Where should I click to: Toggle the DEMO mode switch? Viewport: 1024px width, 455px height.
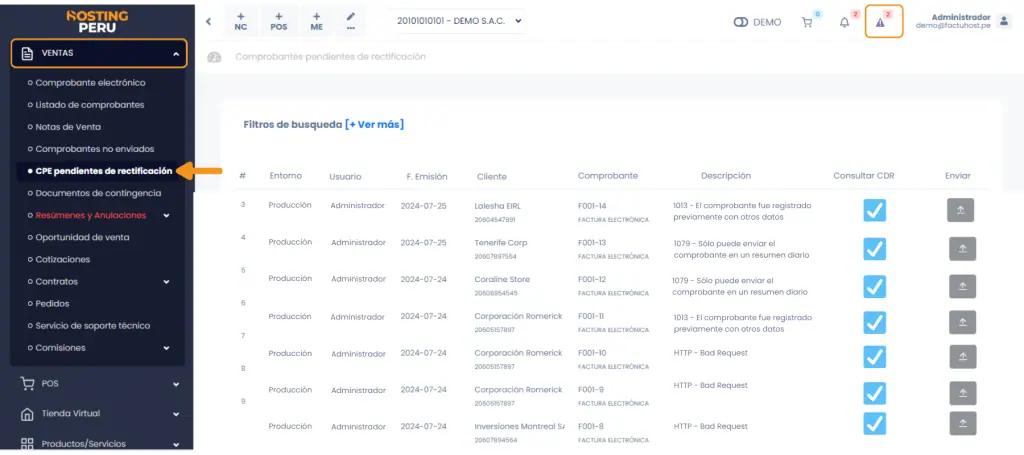741,22
